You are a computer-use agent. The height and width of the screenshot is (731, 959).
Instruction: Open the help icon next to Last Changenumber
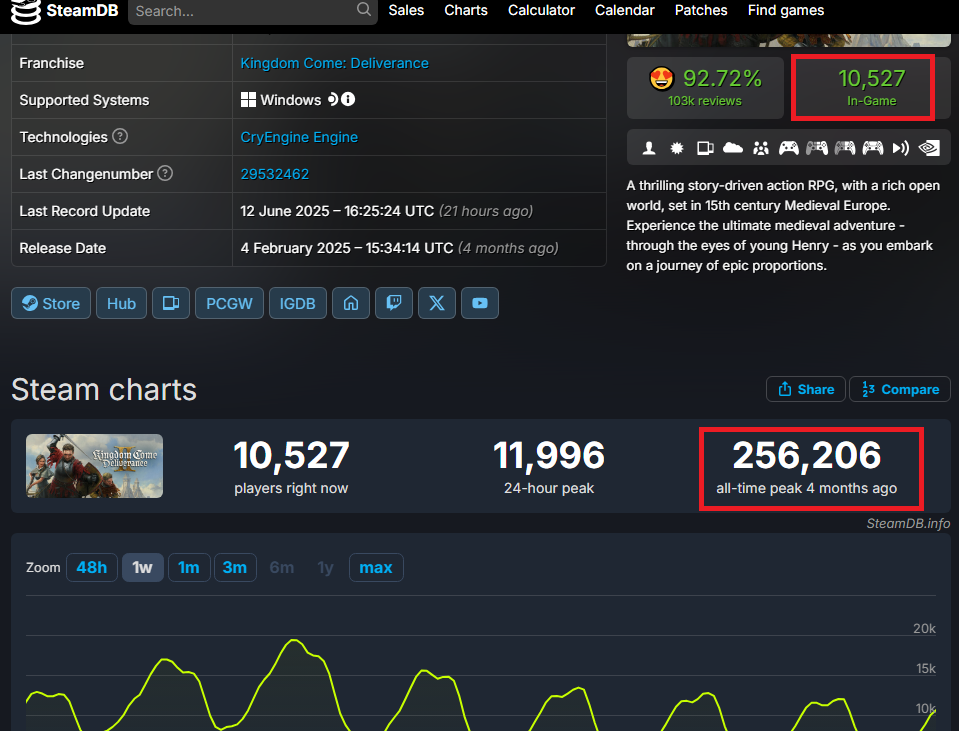(165, 173)
